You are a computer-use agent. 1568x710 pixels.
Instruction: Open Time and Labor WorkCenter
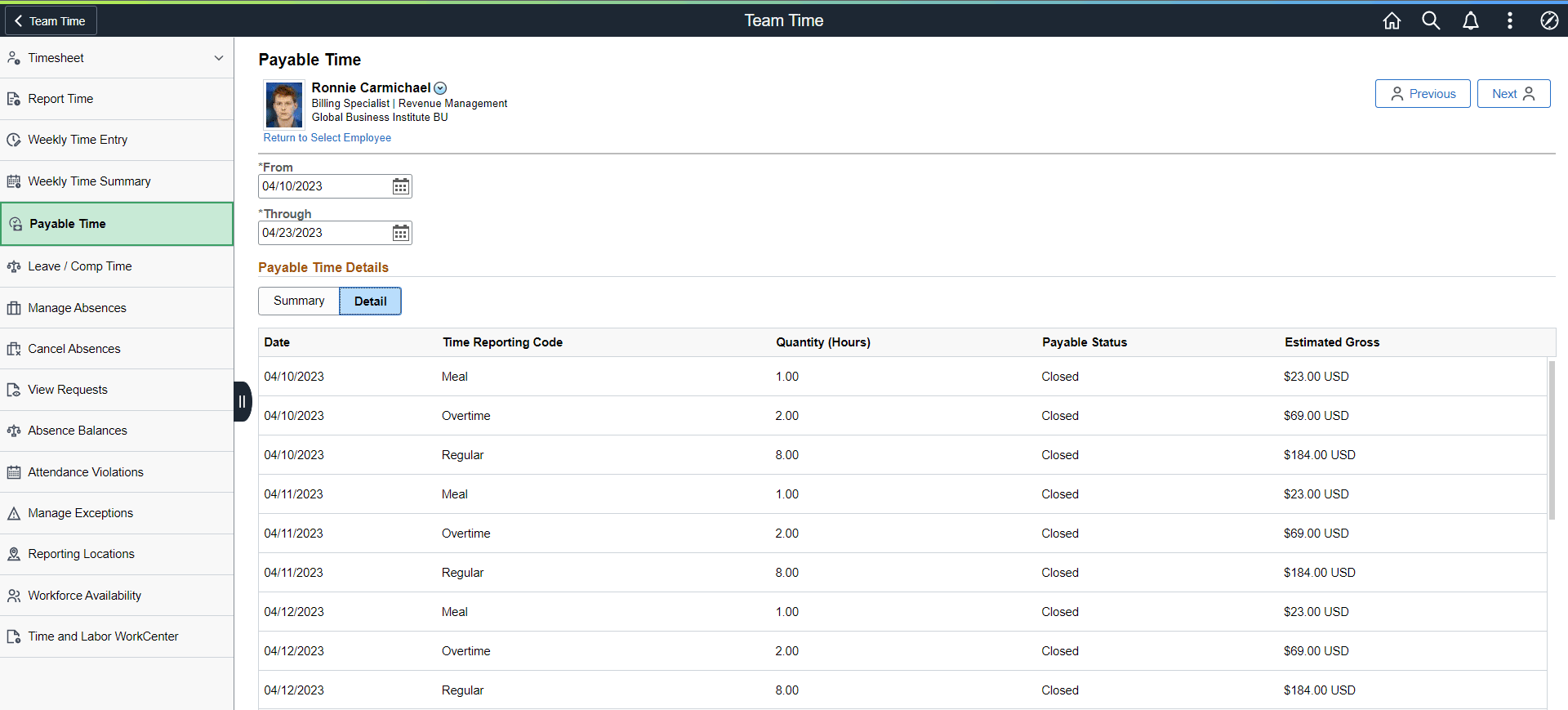[117, 636]
